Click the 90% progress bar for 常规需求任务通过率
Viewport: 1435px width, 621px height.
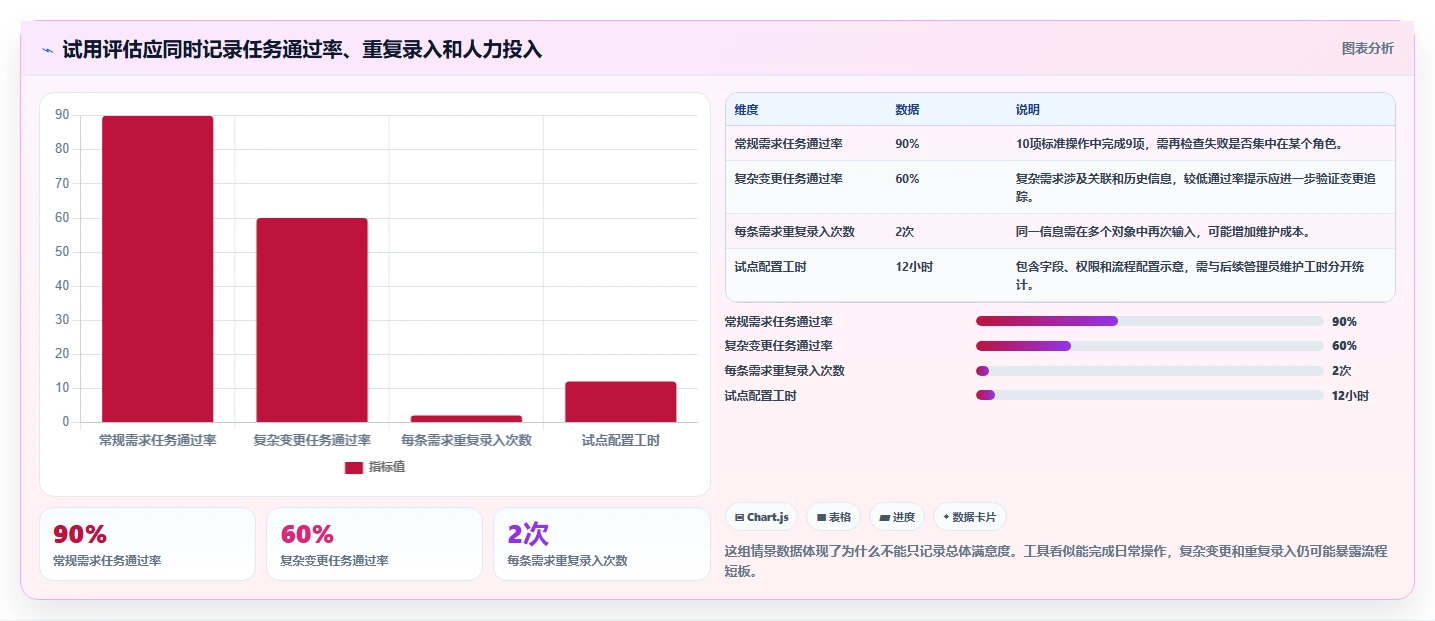[1150, 321]
